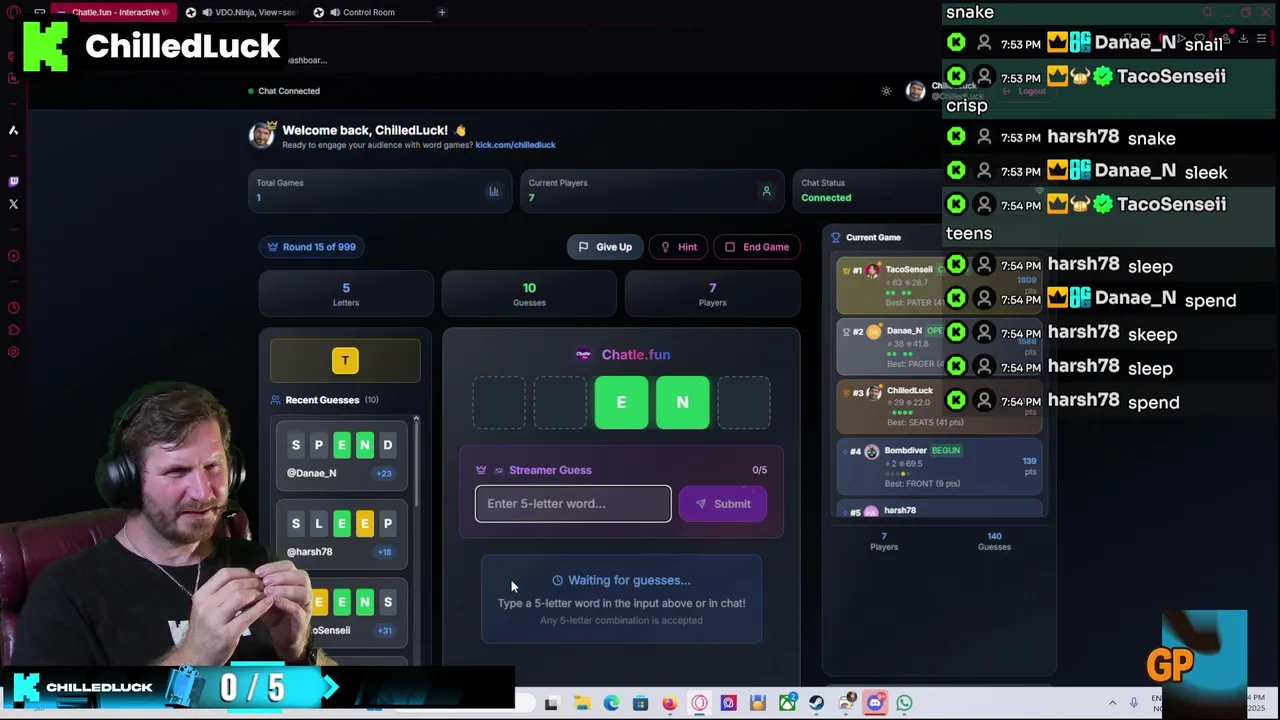Open Firefox from the taskbar
Viewport: 1280px width, 720px height.
(x=669, y=703)
